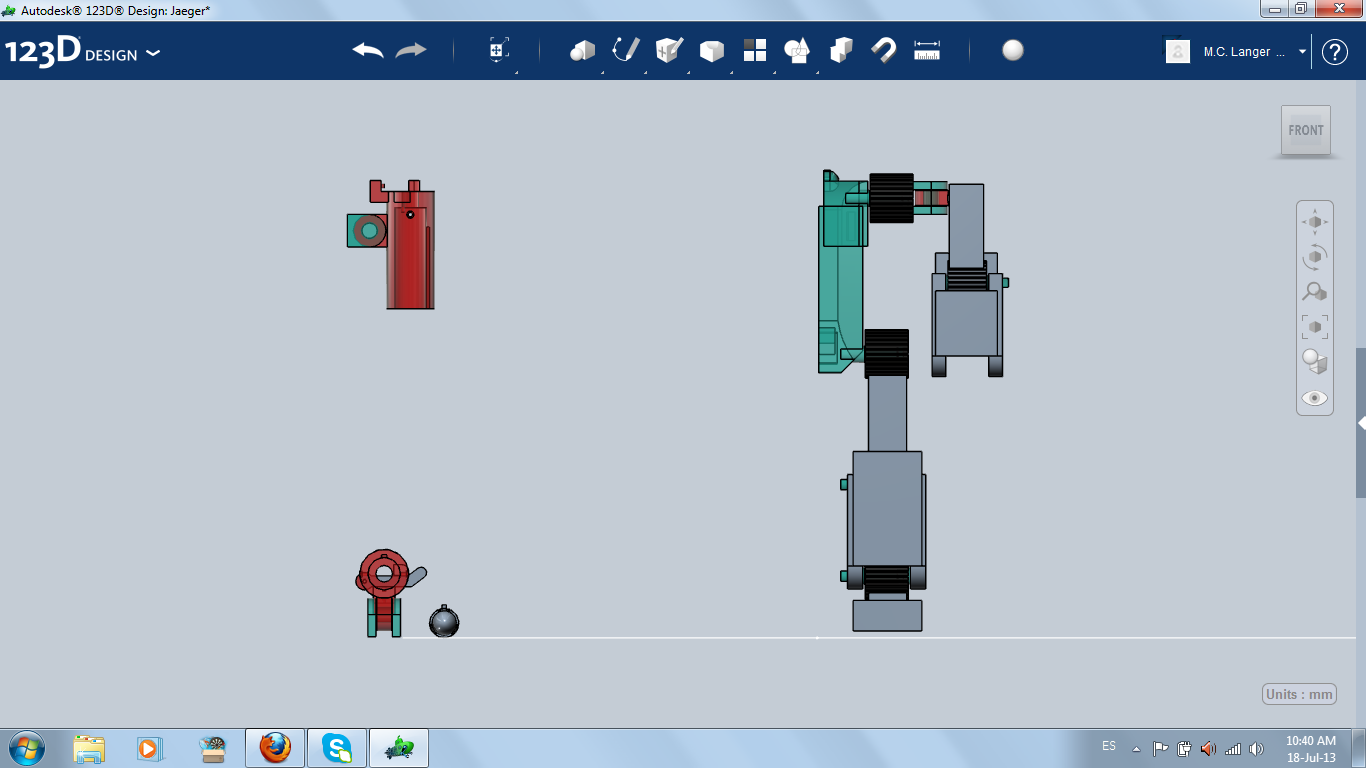Screen dimensions: 1366x768
Task: Open the Units : mm setting
Action: (1300, 695)
